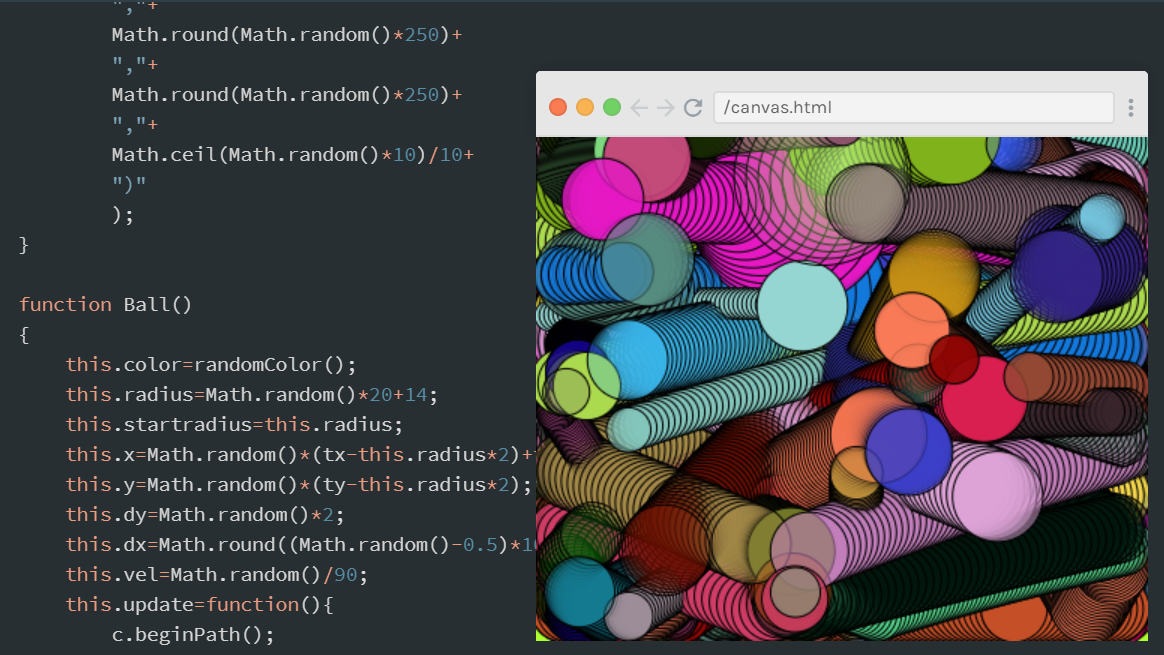Click the green maximize window dot
This screenshot has width=1164, height=655.
pyautogui.click(x=612, y=107)
